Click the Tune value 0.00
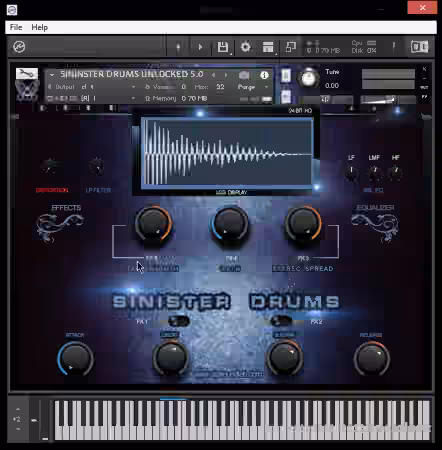Viewport: 442px width, 450px height. pyautogui.click(x=332, y=86)
